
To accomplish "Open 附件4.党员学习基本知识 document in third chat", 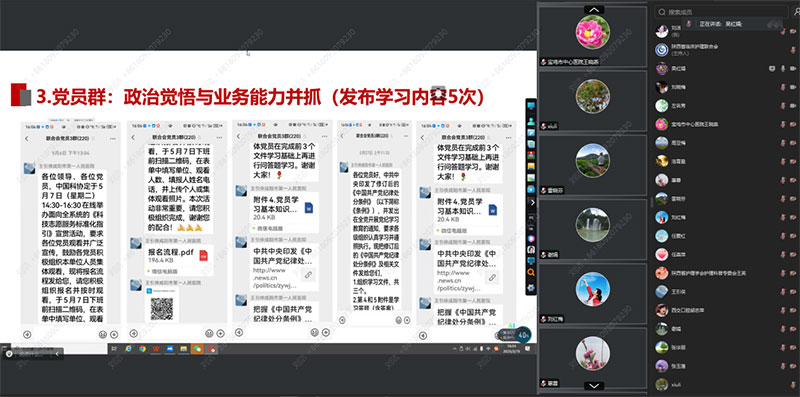I will [285, 211].
